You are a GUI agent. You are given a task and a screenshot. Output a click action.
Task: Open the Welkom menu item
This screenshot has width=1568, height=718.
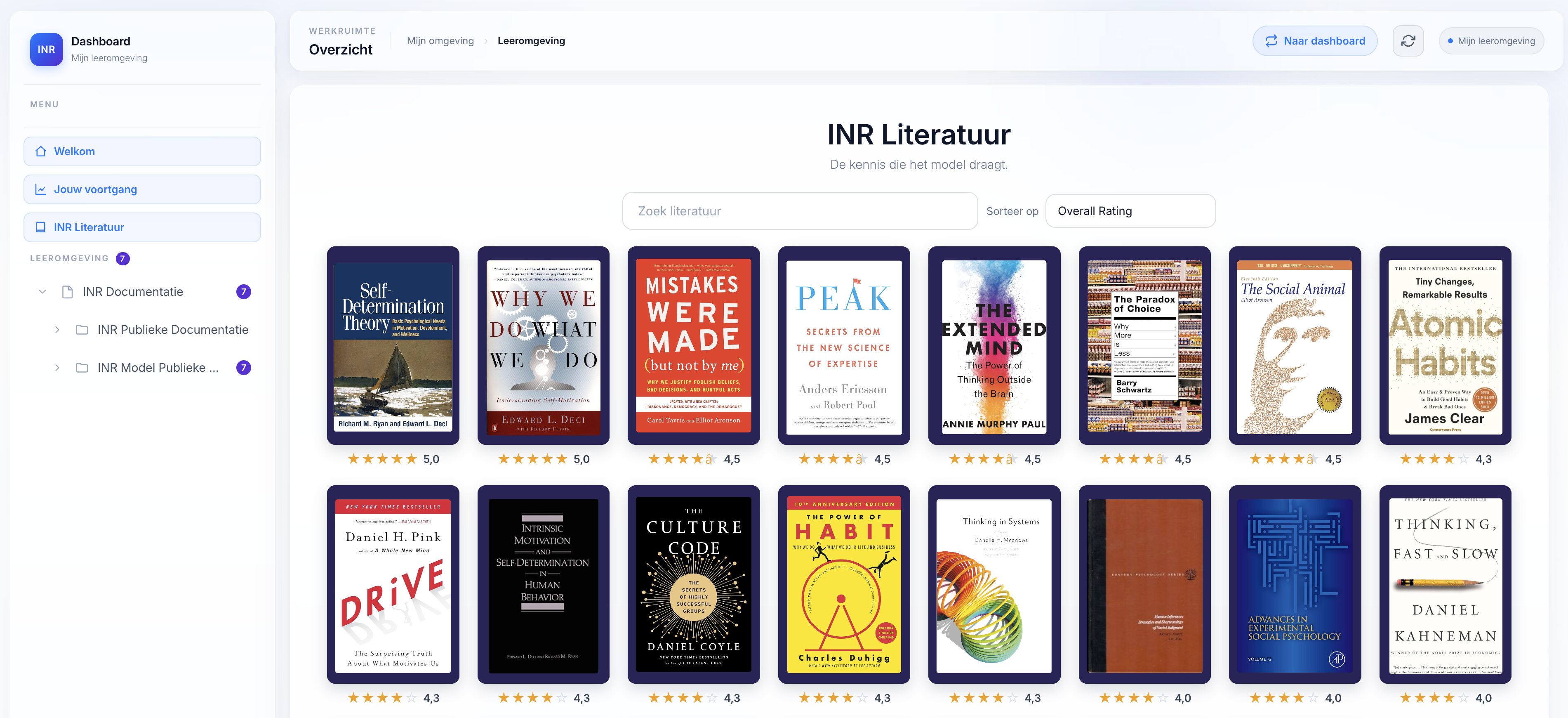142,151
